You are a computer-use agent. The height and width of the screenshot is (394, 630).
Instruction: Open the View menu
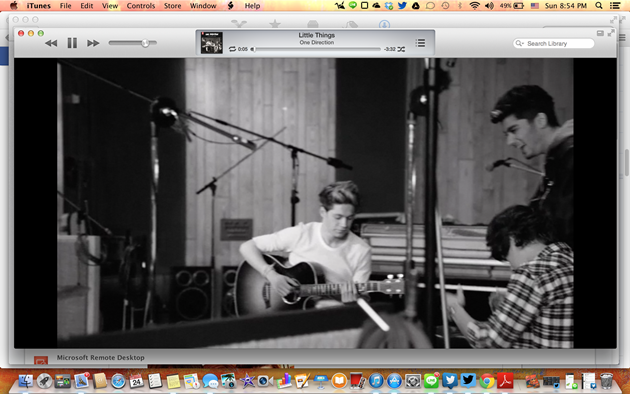click(110, 6)
